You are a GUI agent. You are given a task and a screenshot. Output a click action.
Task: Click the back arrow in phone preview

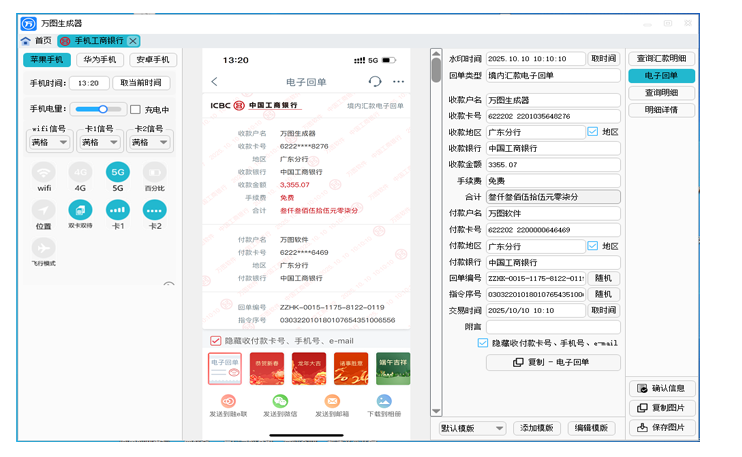[214, 81]
